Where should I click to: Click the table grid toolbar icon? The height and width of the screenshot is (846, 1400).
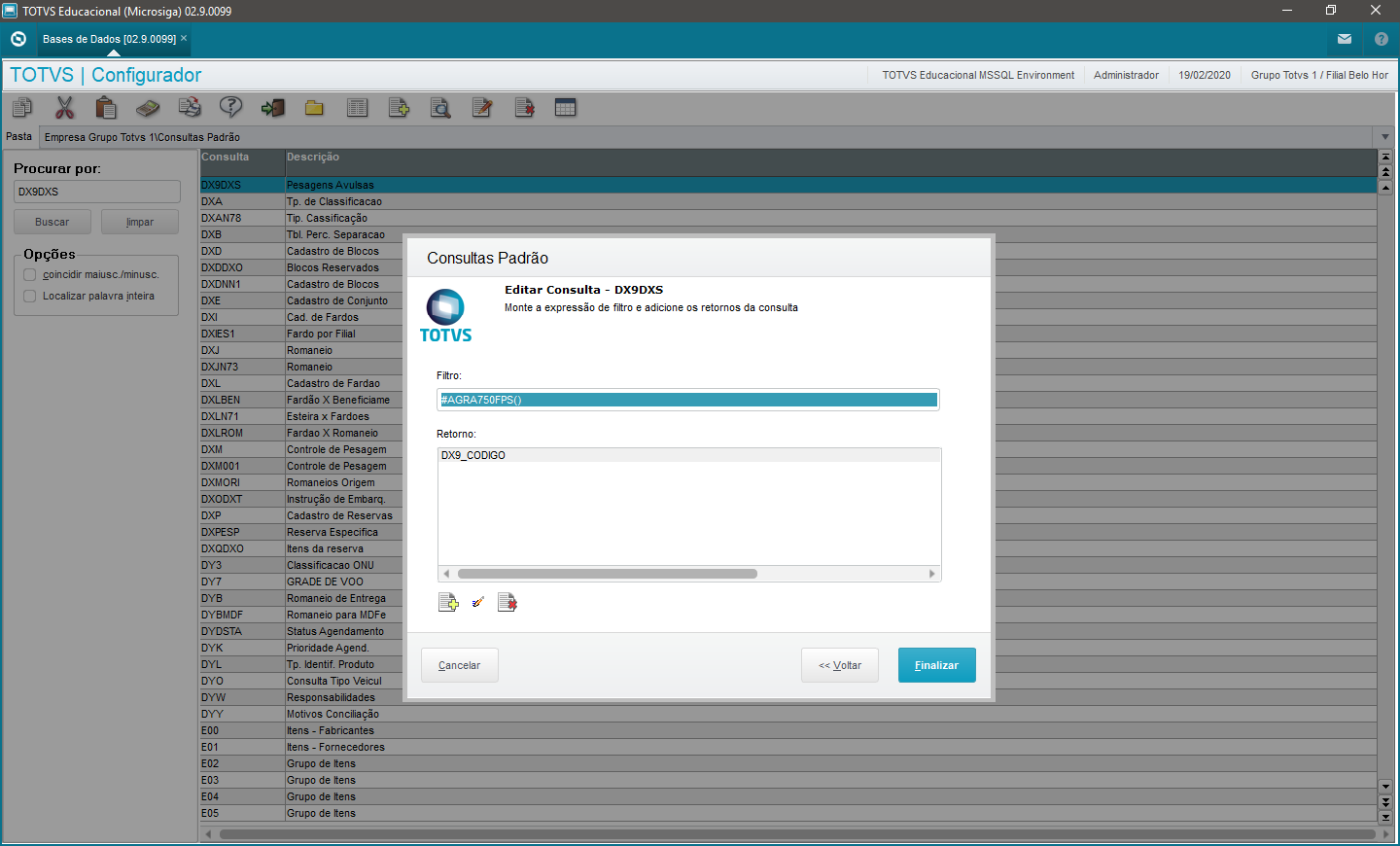tap(566, 108)
